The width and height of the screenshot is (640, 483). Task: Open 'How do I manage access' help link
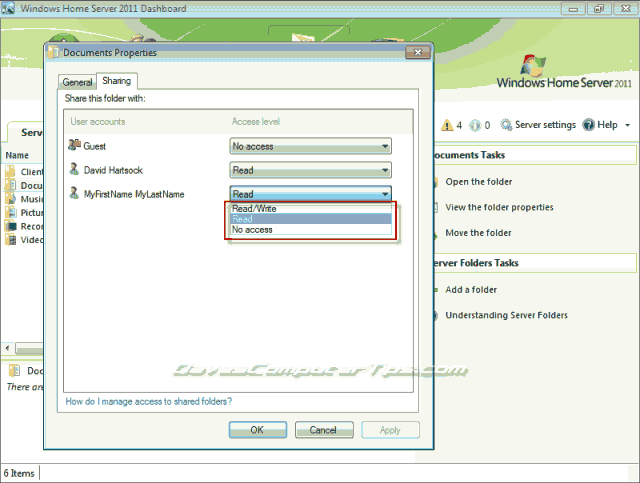click(149, 401)
